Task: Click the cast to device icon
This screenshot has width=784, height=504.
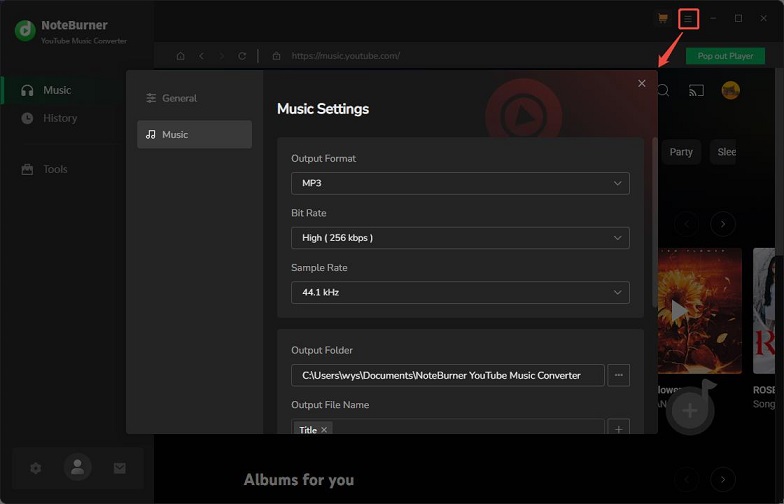Action: (x=696, y=90)
